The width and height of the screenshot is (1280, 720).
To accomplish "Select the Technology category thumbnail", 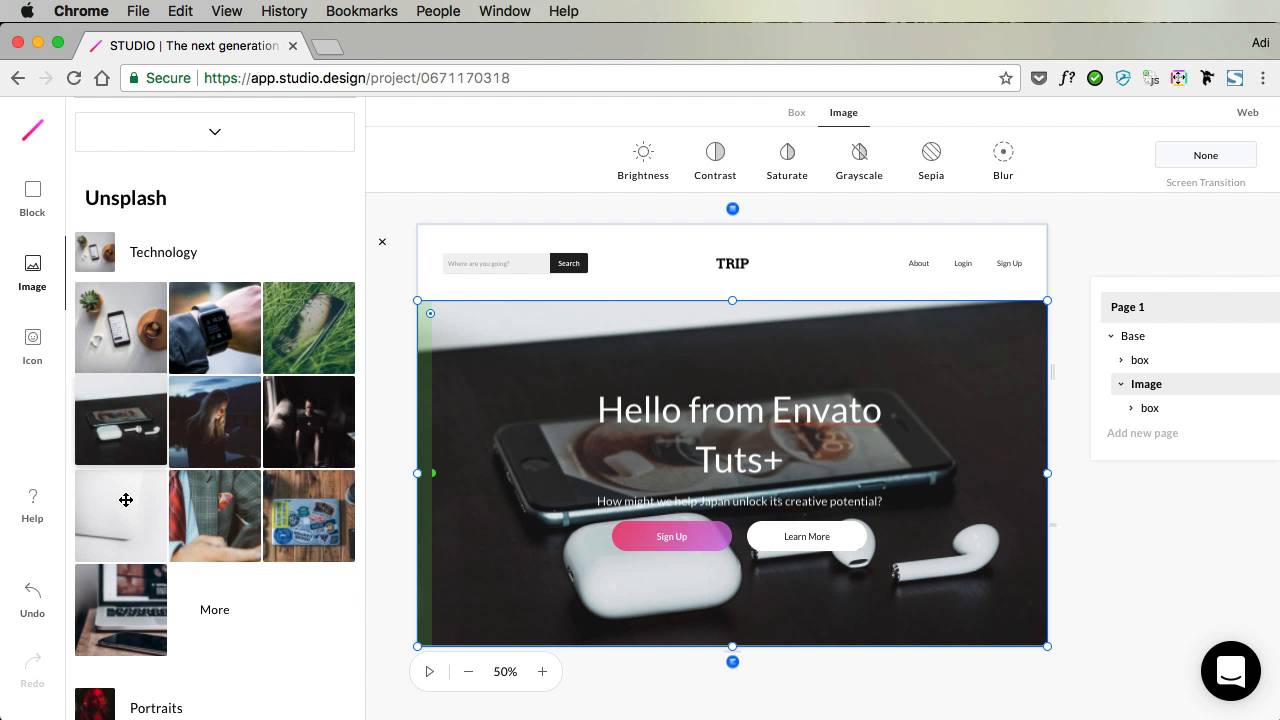I will [x=95, y=252].
